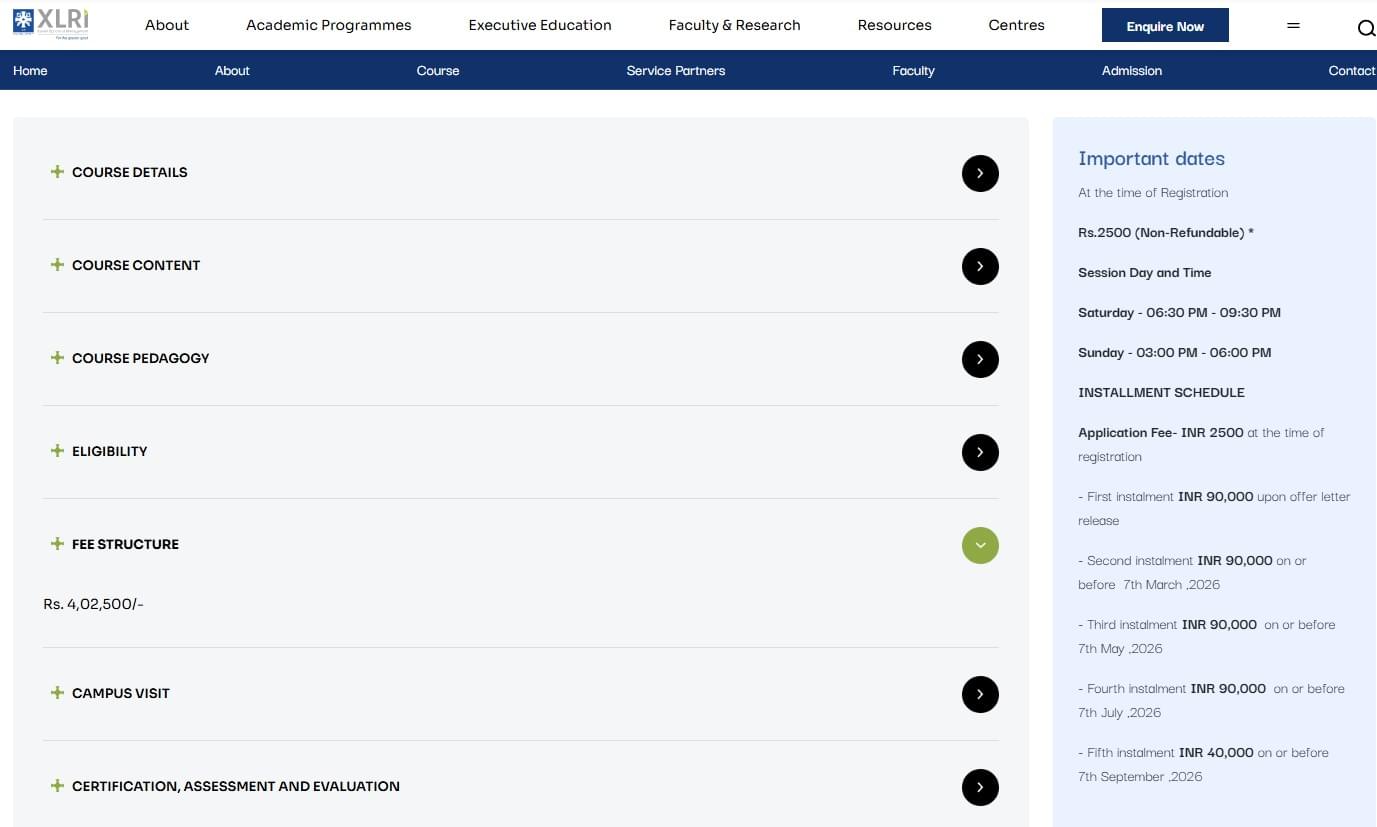
Task: Go to Service Partners tab
Action: click(675, 70)
